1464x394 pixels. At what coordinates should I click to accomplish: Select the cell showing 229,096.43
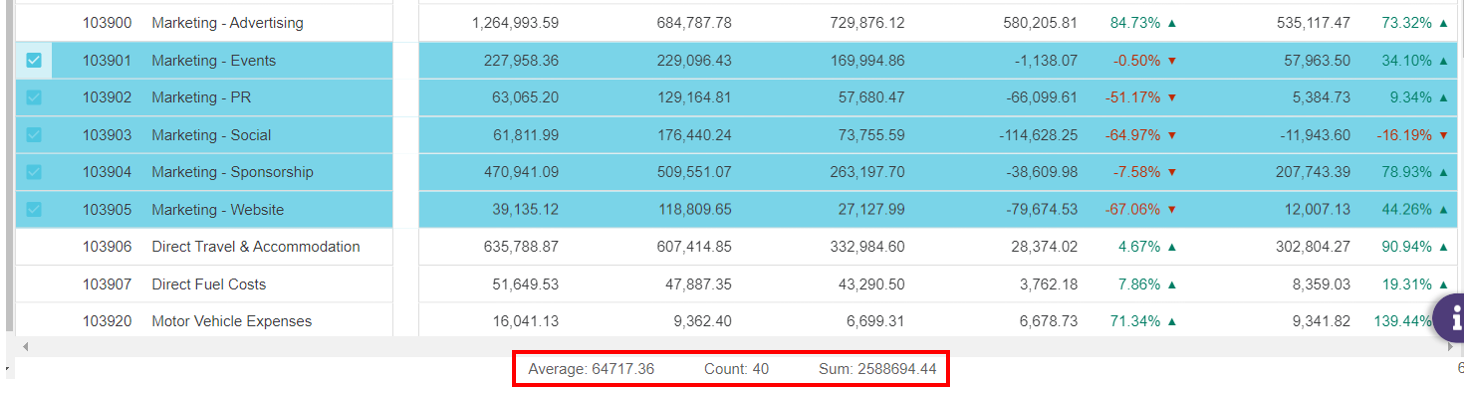(x=695, y=61)
